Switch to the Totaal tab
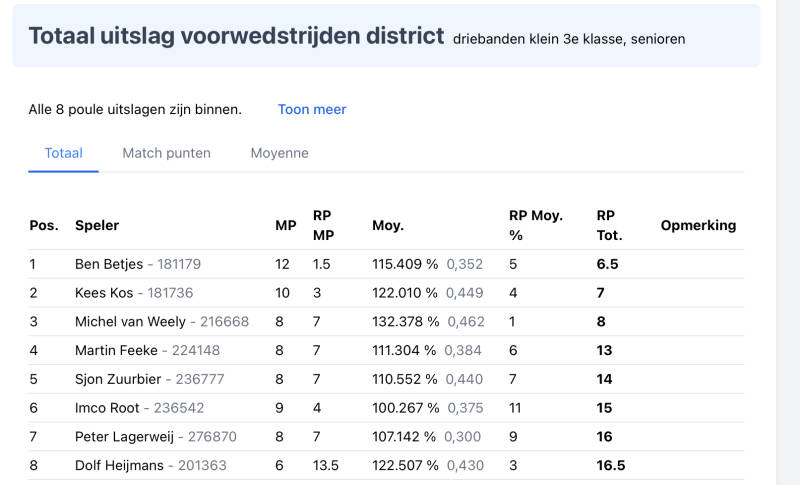This screenshot has width=800, height=485. point(63,153)
